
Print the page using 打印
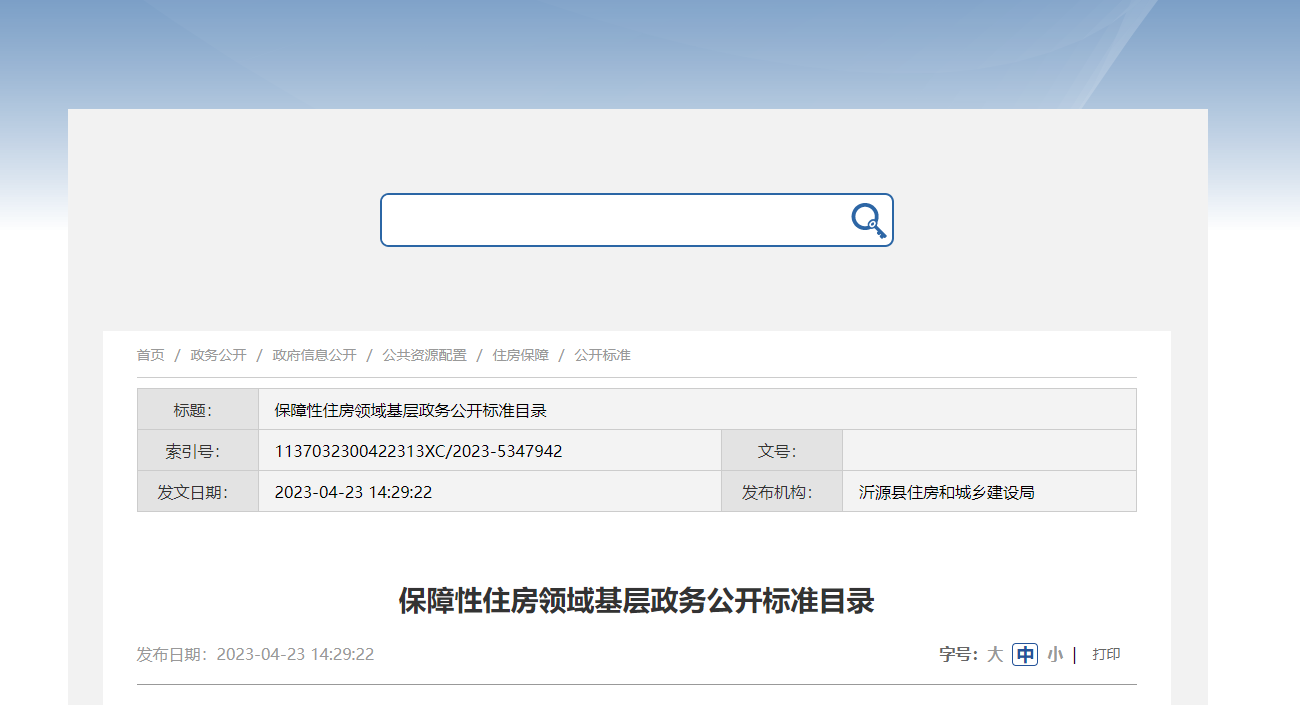click(x=1106, y=655)
